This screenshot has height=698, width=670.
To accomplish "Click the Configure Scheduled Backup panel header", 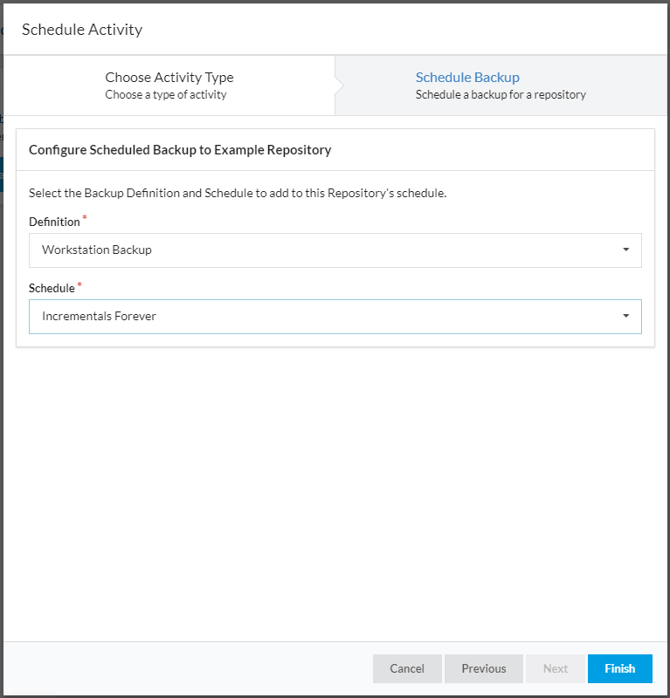I will (x=180, y=150).
